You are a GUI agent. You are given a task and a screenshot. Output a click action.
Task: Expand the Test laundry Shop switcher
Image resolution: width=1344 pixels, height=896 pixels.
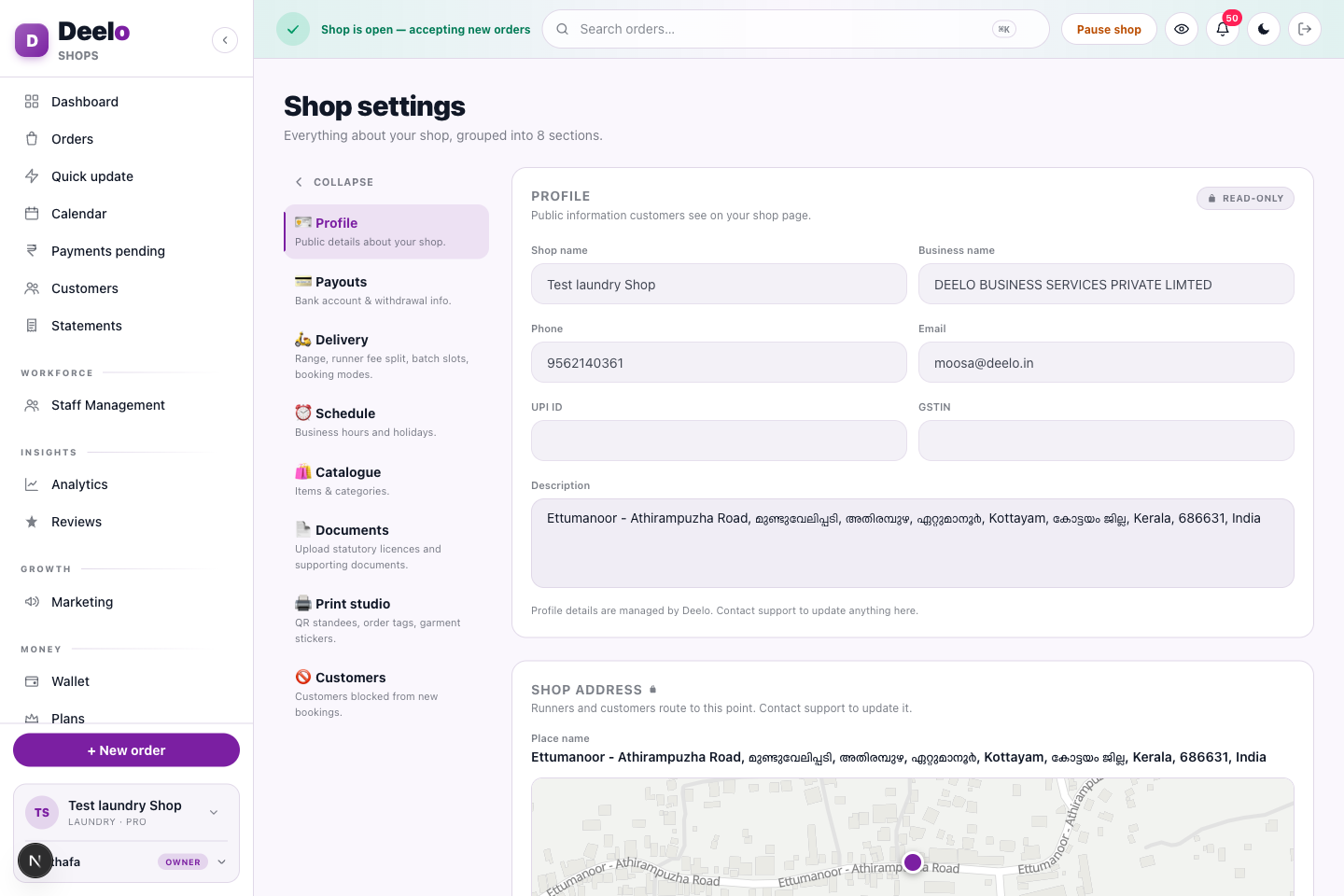(x=214, y=813)
